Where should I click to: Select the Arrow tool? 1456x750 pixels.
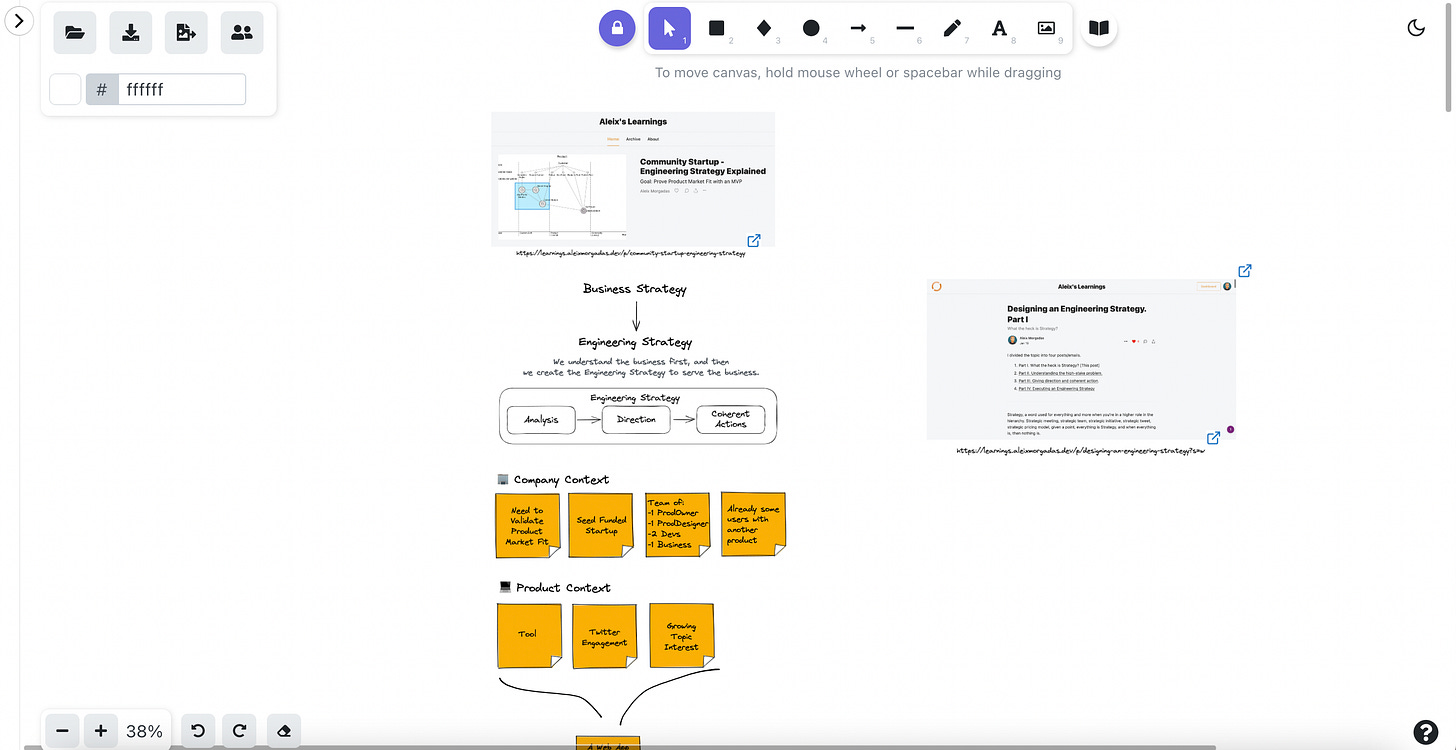[858, 28]
